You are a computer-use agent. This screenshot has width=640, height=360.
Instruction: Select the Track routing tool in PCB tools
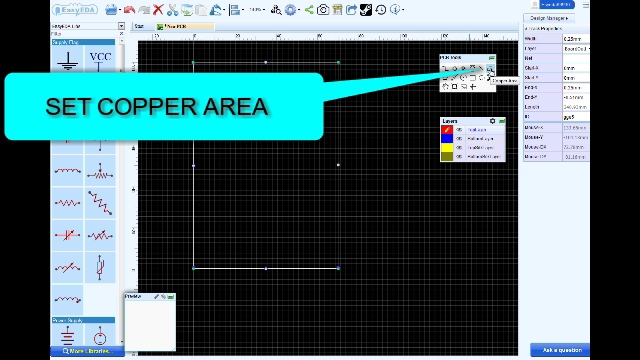[x=445, y=68]
